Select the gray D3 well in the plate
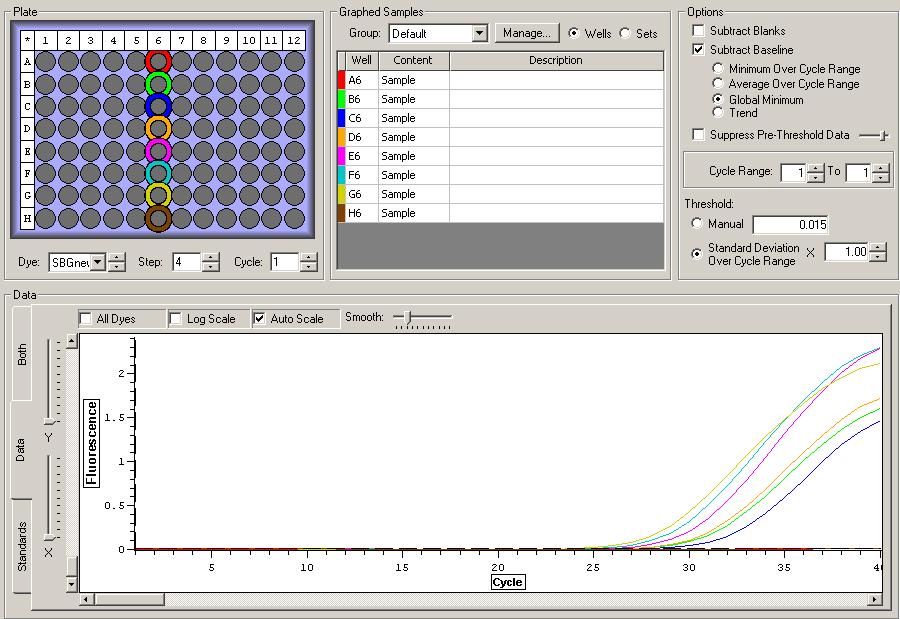Viewport: 900px width, 619px height. point(91,129)
